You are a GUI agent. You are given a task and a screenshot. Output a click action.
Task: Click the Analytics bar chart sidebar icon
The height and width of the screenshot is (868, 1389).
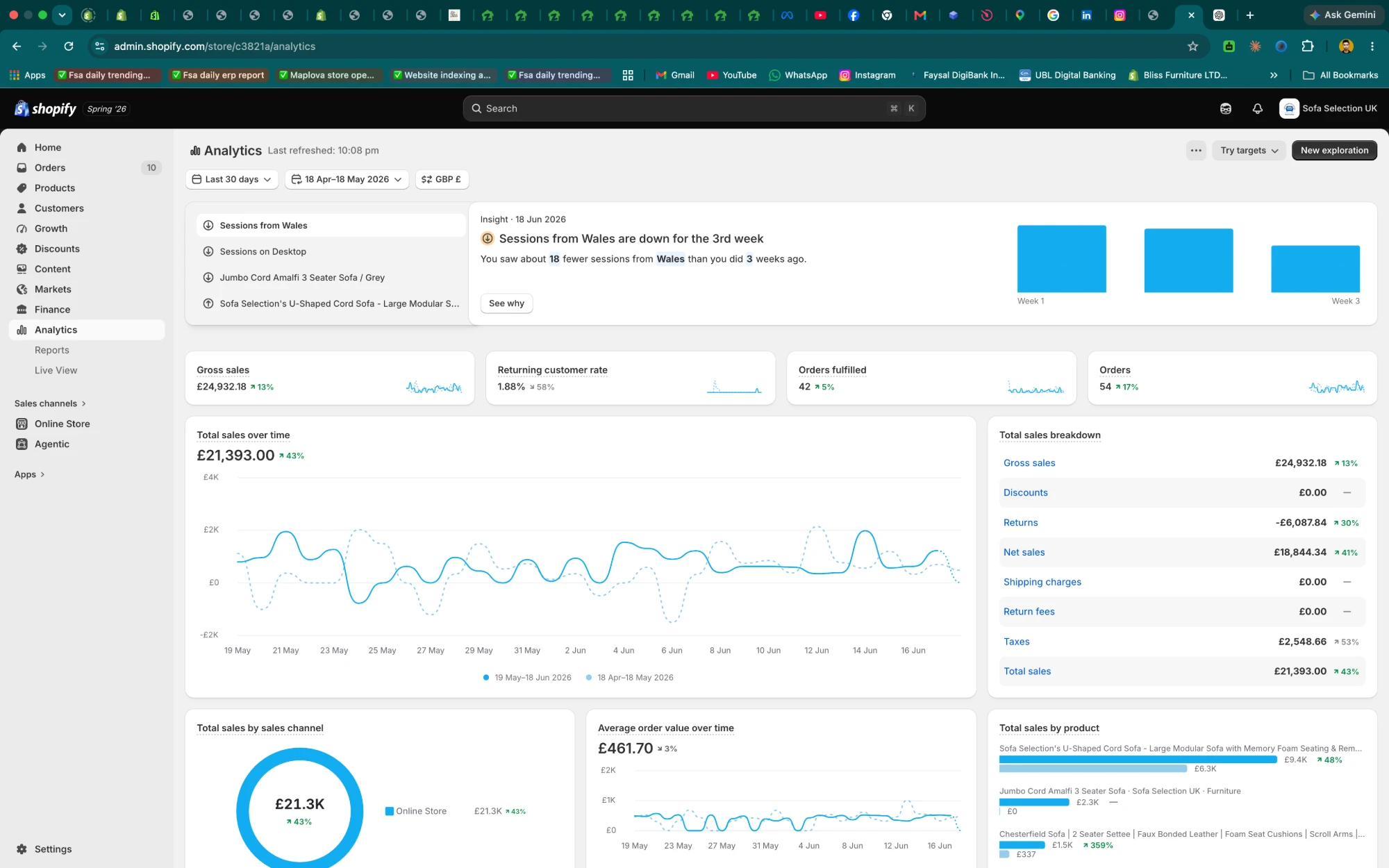22,330
